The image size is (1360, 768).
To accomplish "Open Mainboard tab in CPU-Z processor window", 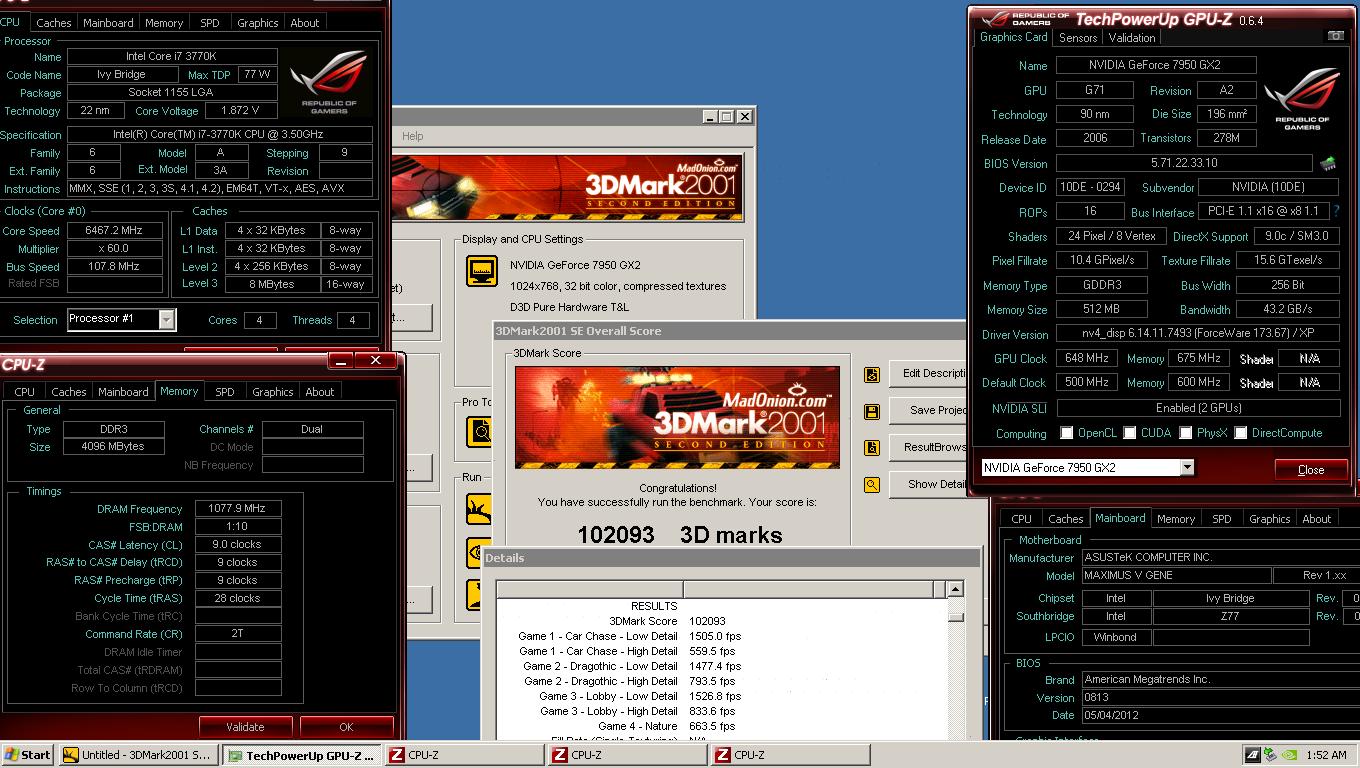I will click(109, 22).
